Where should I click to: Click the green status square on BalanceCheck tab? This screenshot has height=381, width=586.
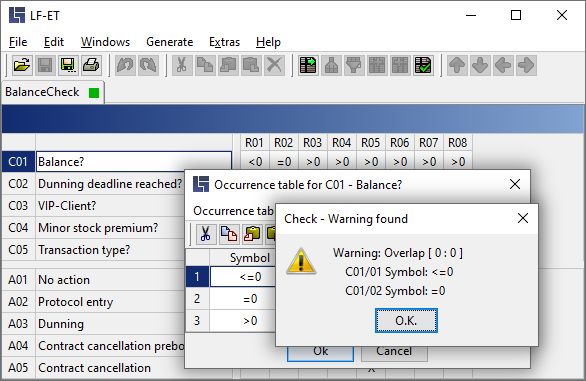[94, 93]
